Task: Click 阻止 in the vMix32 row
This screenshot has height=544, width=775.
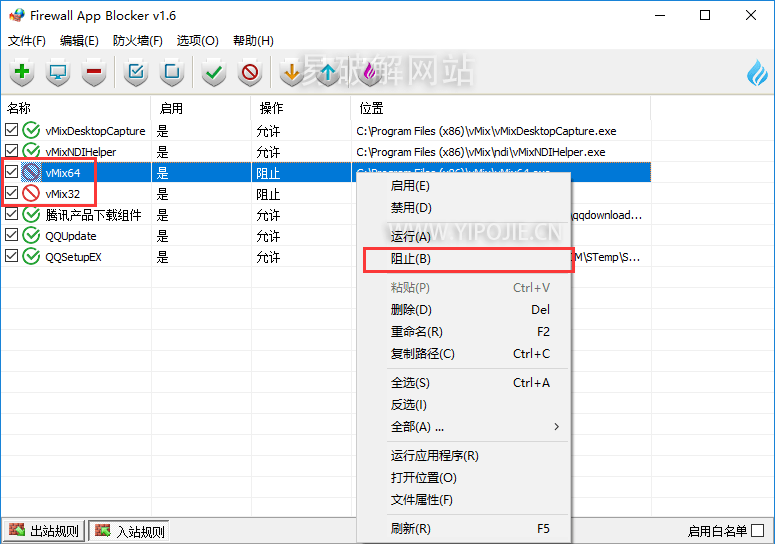Action: click(268, 194)
